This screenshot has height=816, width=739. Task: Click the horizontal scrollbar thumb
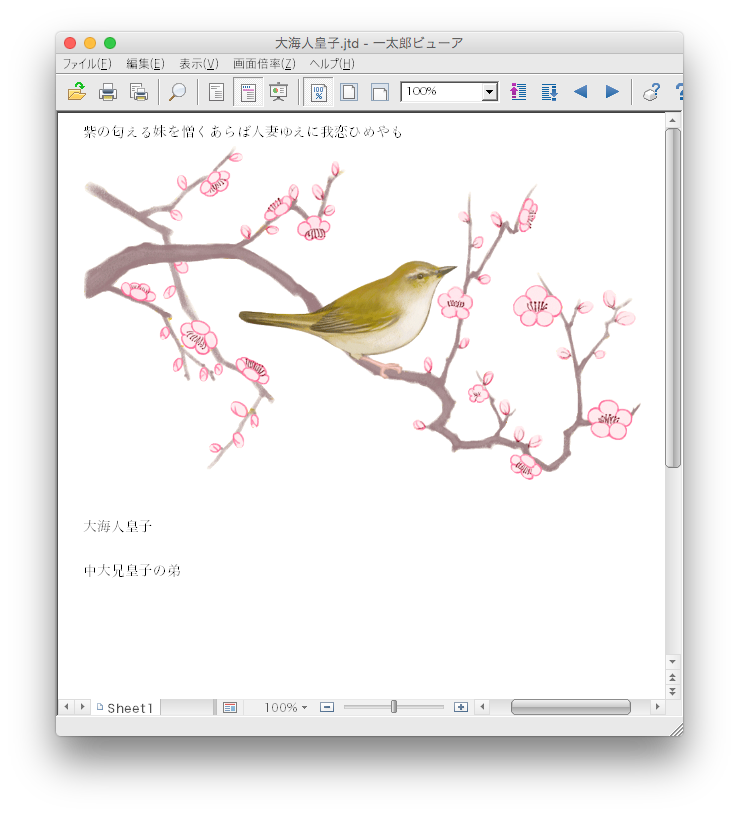pyautogui.click(x=570, y=707)
